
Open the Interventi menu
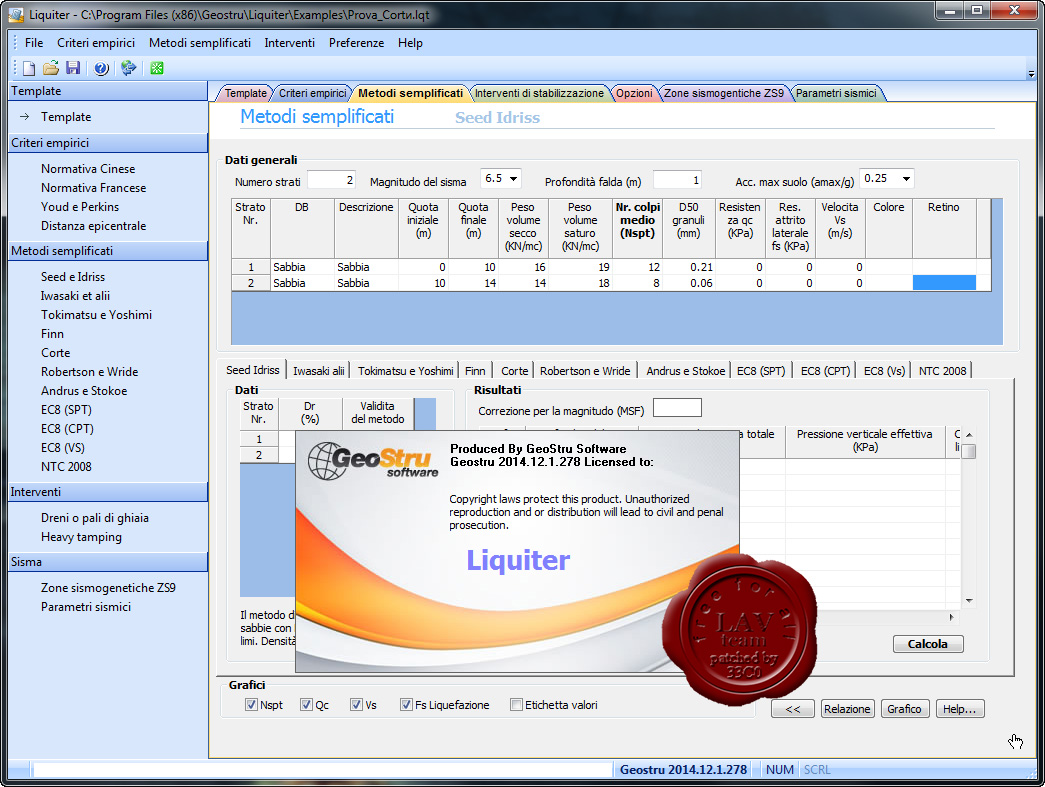[x=289, y=43]
